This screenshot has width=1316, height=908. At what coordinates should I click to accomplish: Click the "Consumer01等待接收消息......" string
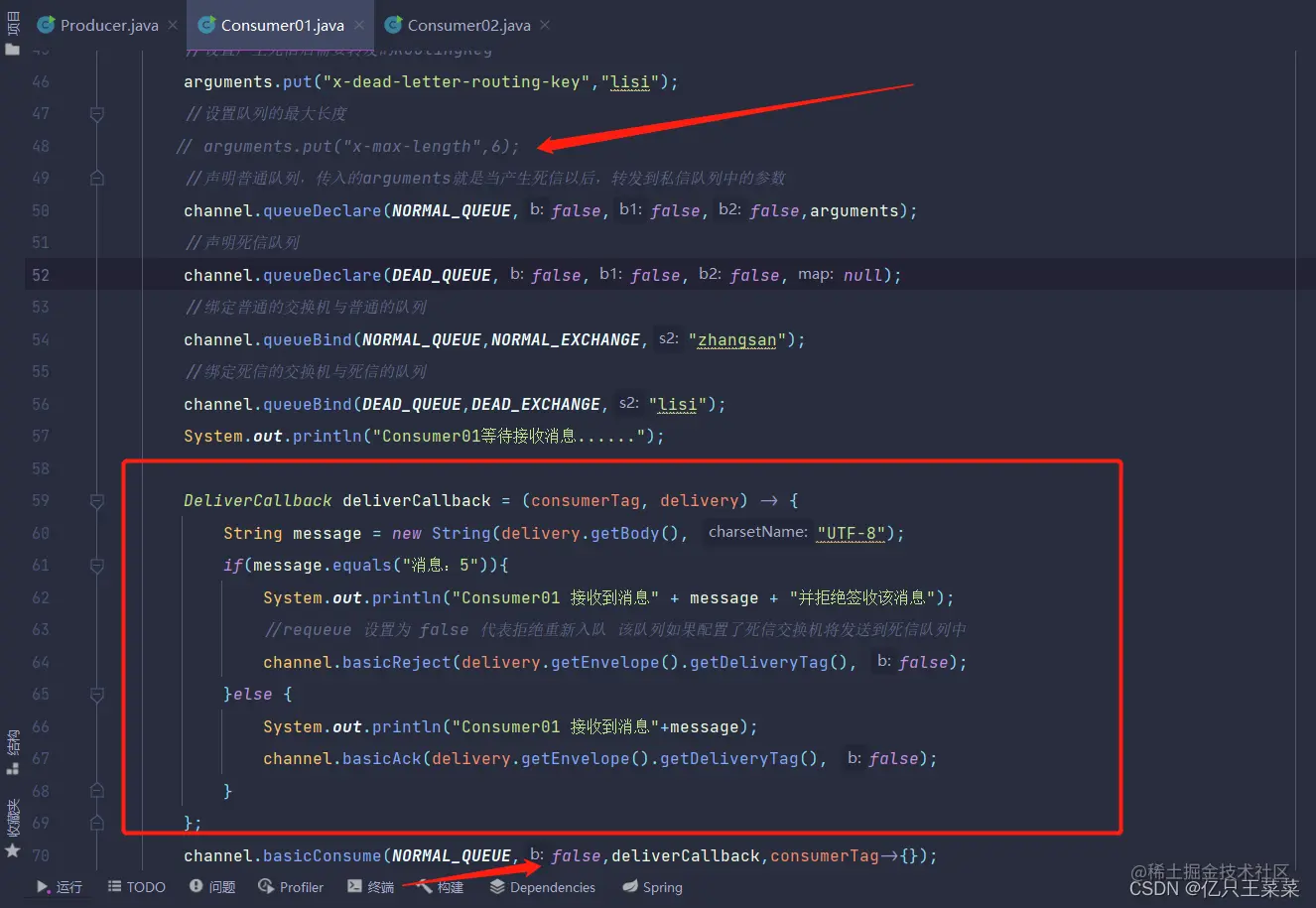pos(508,436)
